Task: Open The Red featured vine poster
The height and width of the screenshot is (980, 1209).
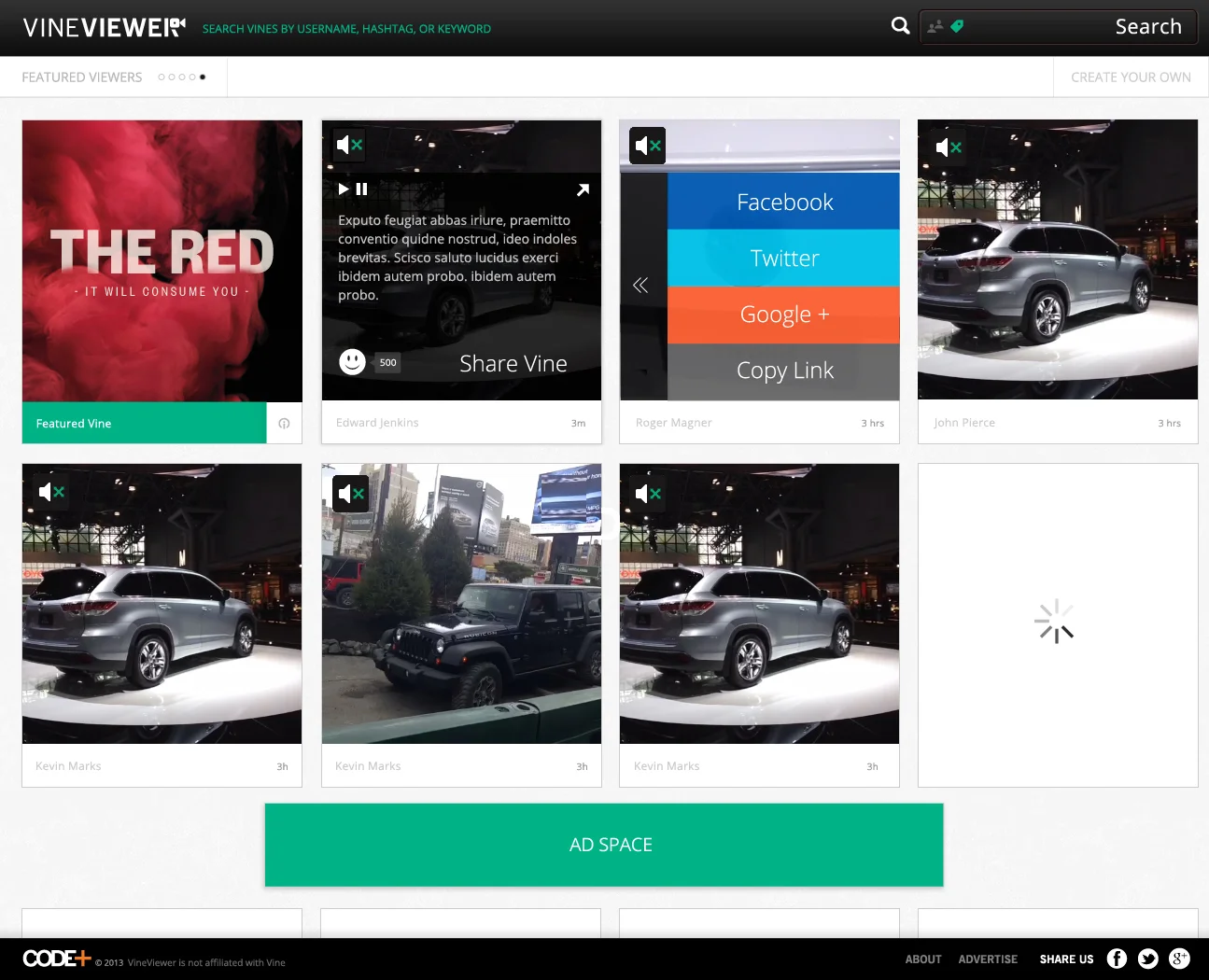Action: [162, 260]
